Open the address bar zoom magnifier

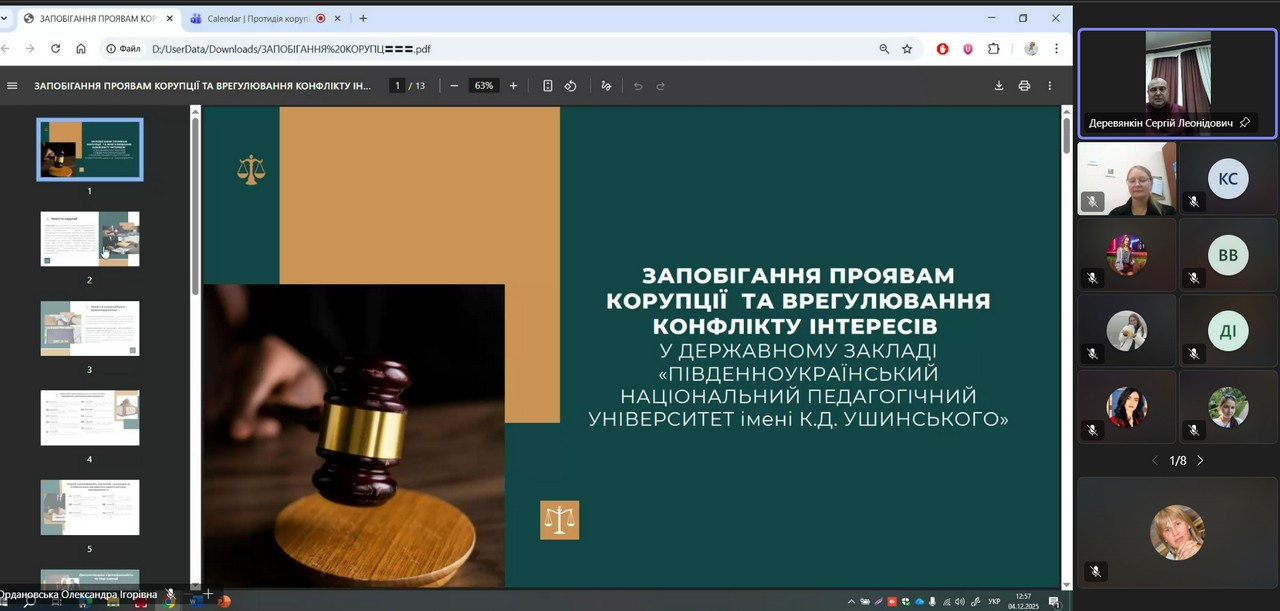884,48
